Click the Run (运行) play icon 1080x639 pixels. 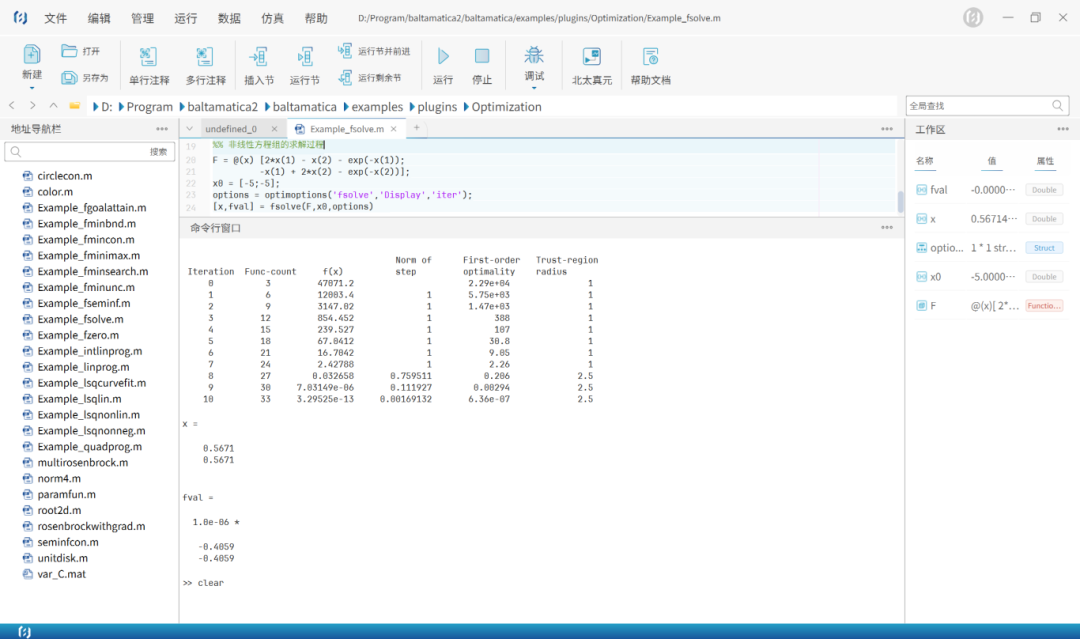click(443, 57)
